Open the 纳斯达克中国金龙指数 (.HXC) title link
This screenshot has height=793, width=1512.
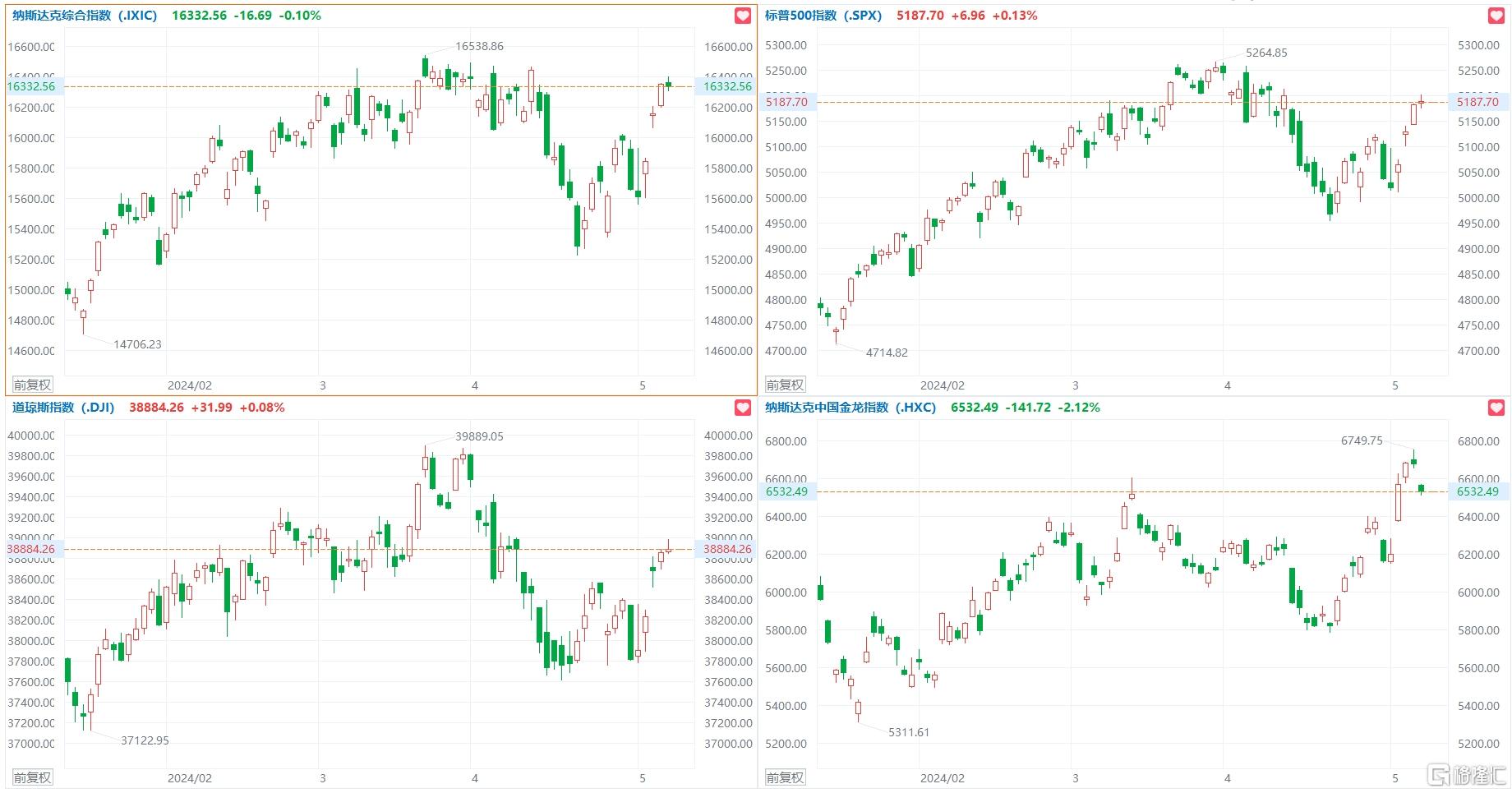click(x=850, y=408)
